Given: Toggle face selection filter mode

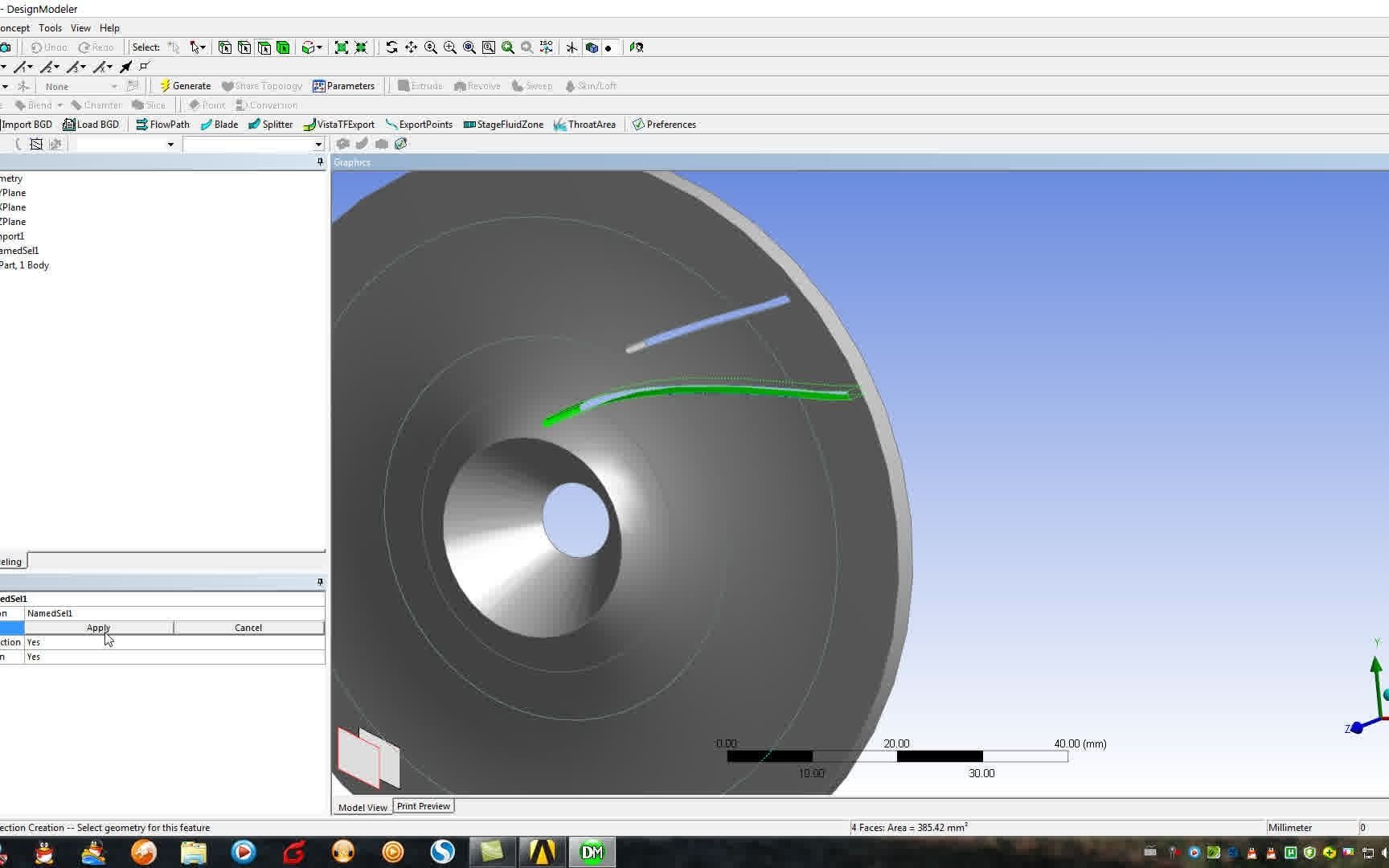Looking at the screenshot, I should [264, 47].
